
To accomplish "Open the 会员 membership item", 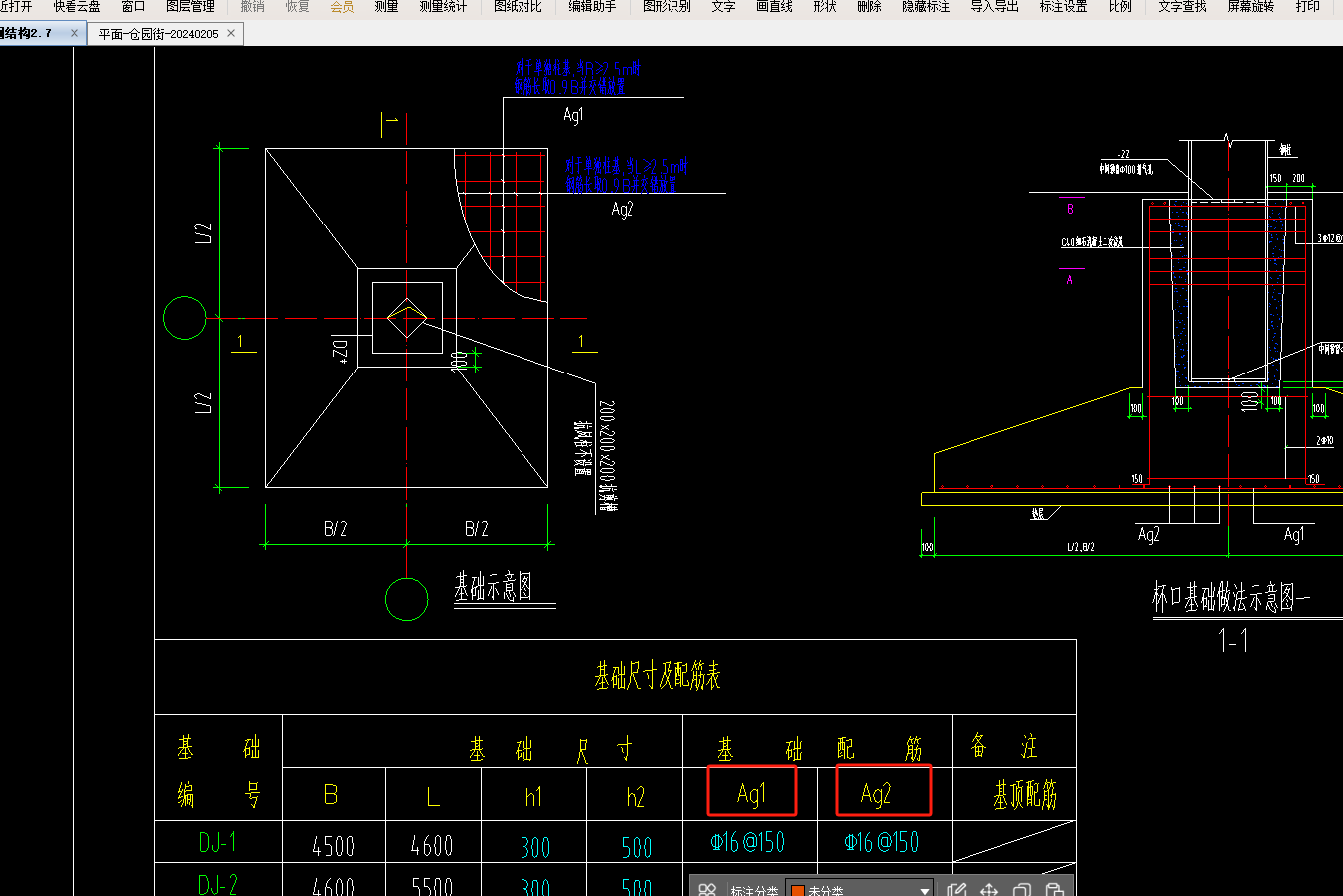I will 342,6.
